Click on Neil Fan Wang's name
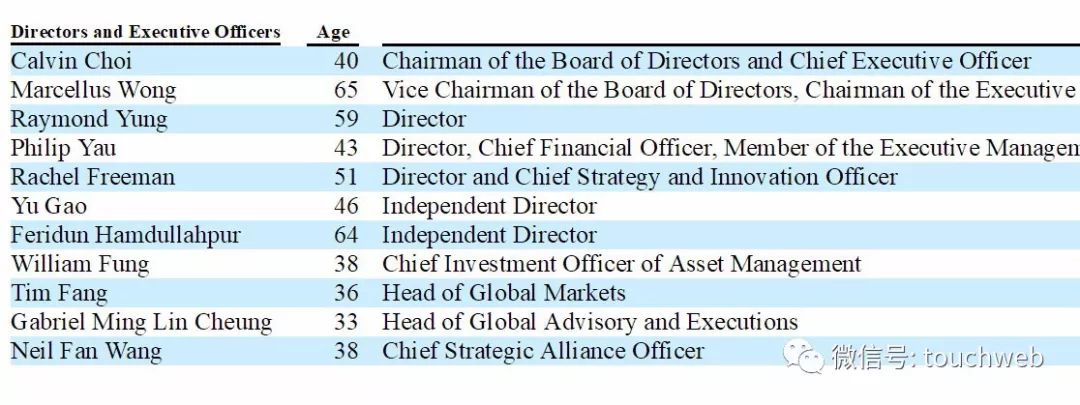This screenshot has height=405, width=1080. click(86, 351)
